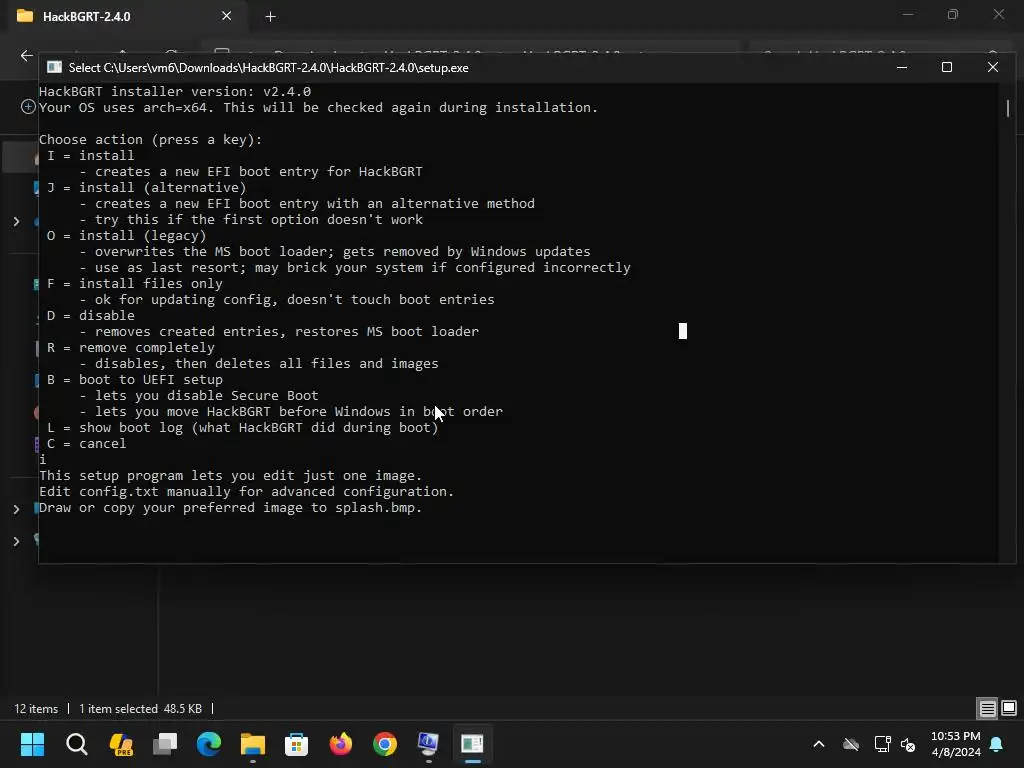
Task: Click the Explorer New item plus icon
Action: pyautogui.click(x=28, y=106)
